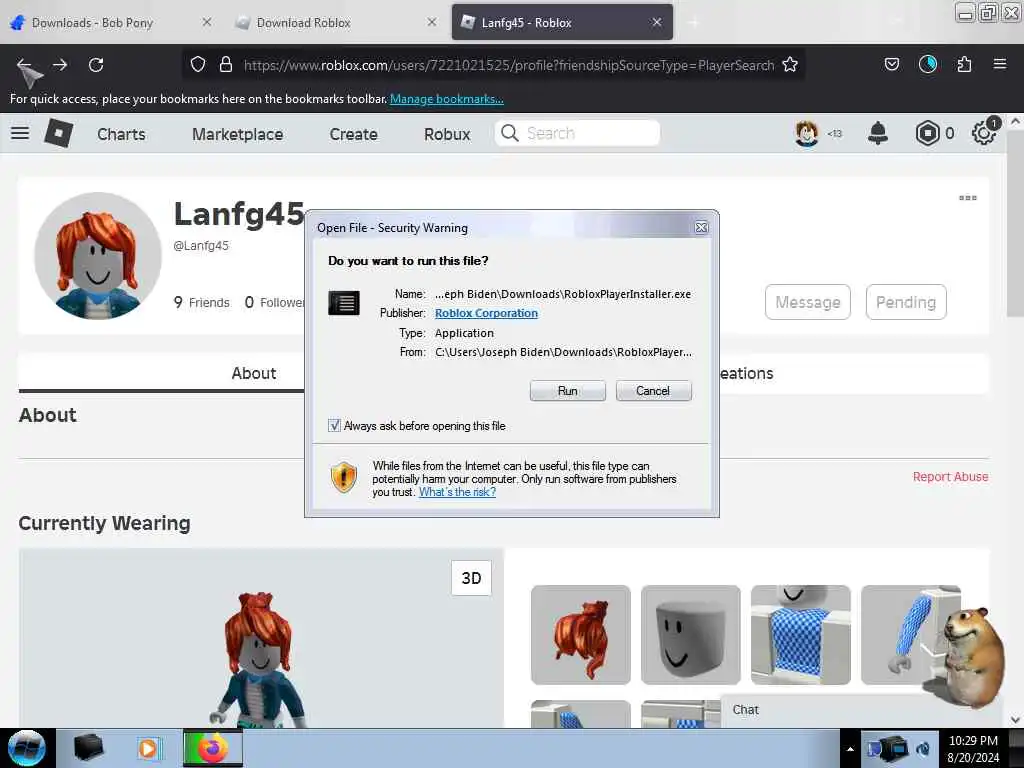Reload the Roblox profile page

[x=96, y=65]
